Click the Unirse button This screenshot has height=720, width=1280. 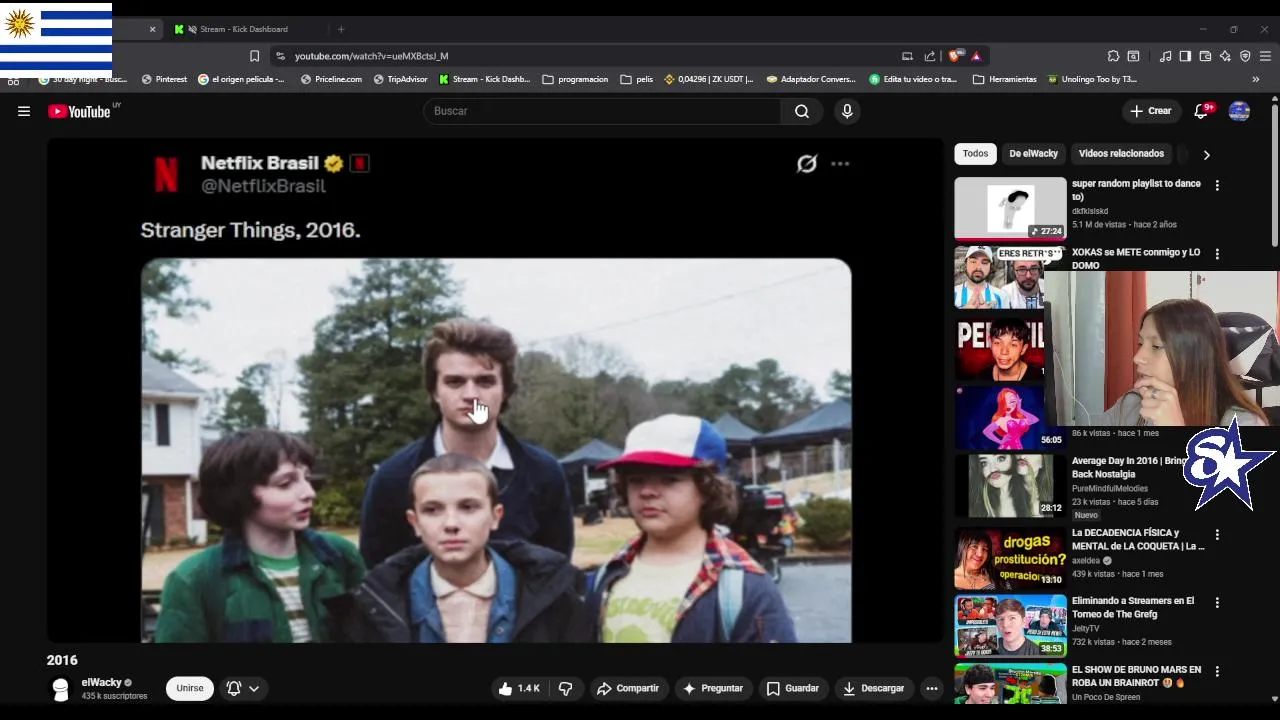[x=190, y=688]
